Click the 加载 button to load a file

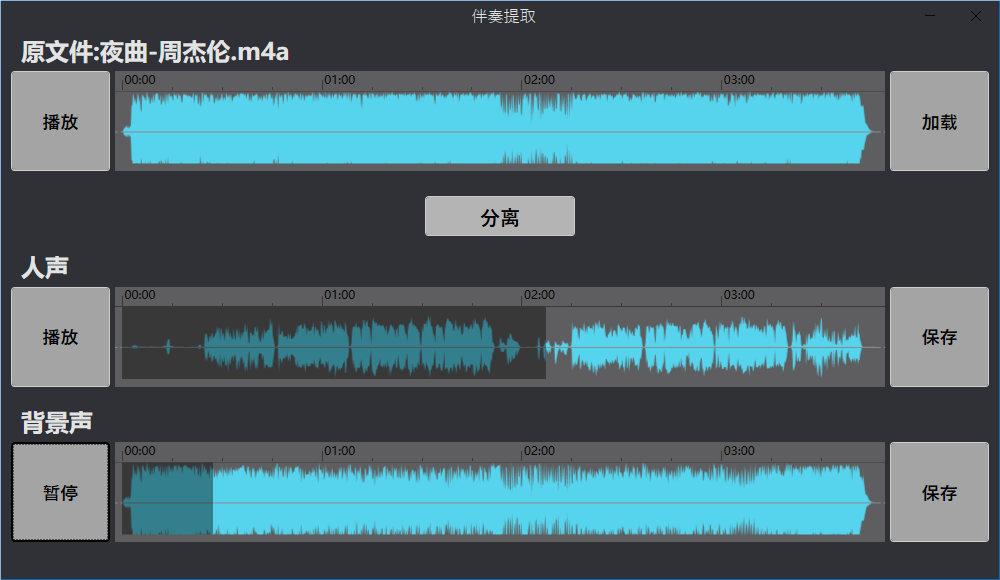pos(939,121)
